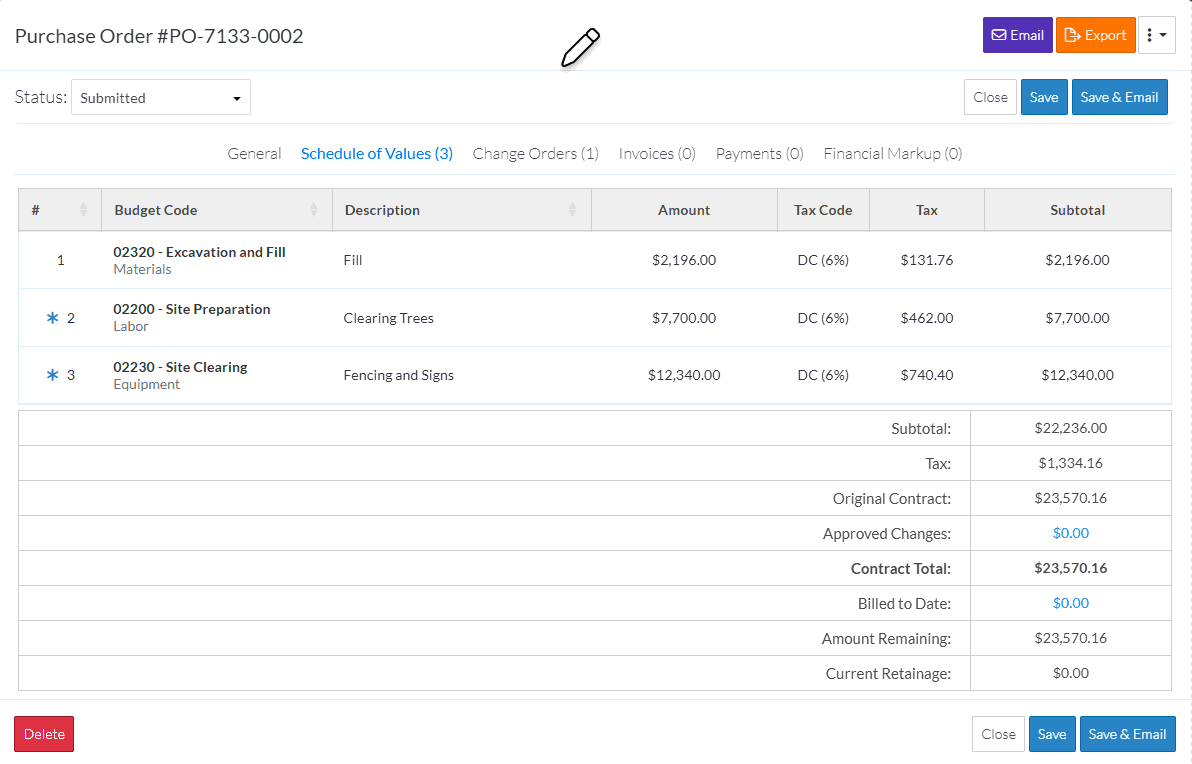Click the $7,700.00 amount cell
Screen dimensions: 1192x764
tap(684, 318)
